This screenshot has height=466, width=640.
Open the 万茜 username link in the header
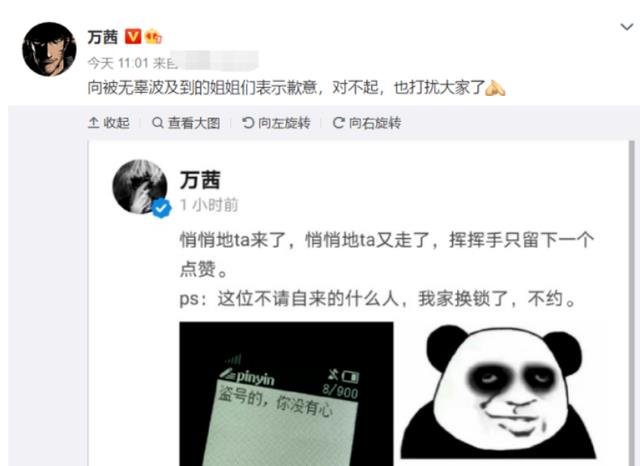click(102, 37)
